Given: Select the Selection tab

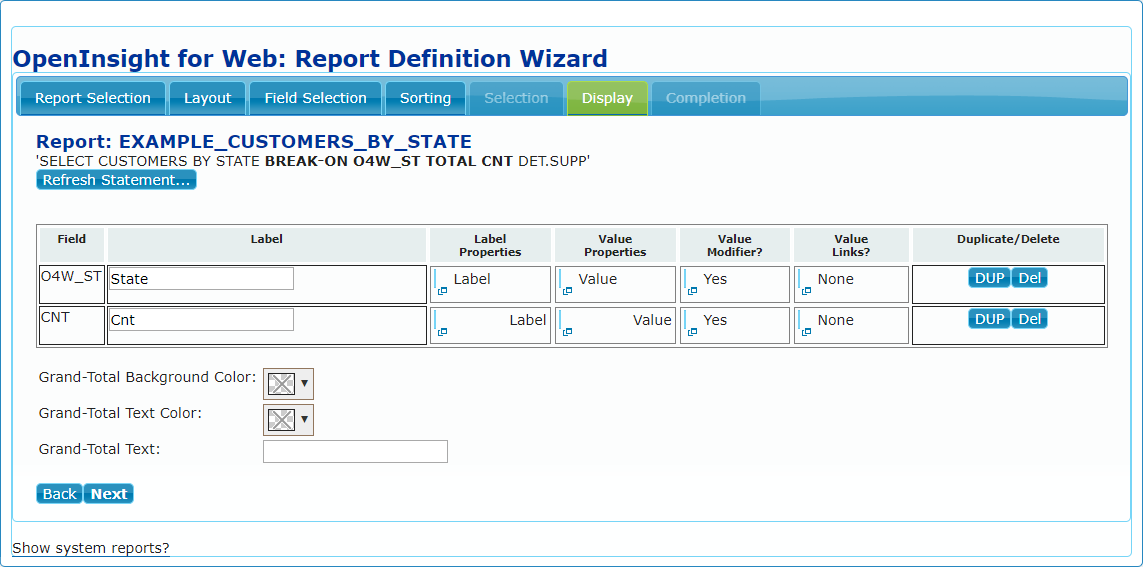Looking at the screenshot, I should (x=516, y=98).
